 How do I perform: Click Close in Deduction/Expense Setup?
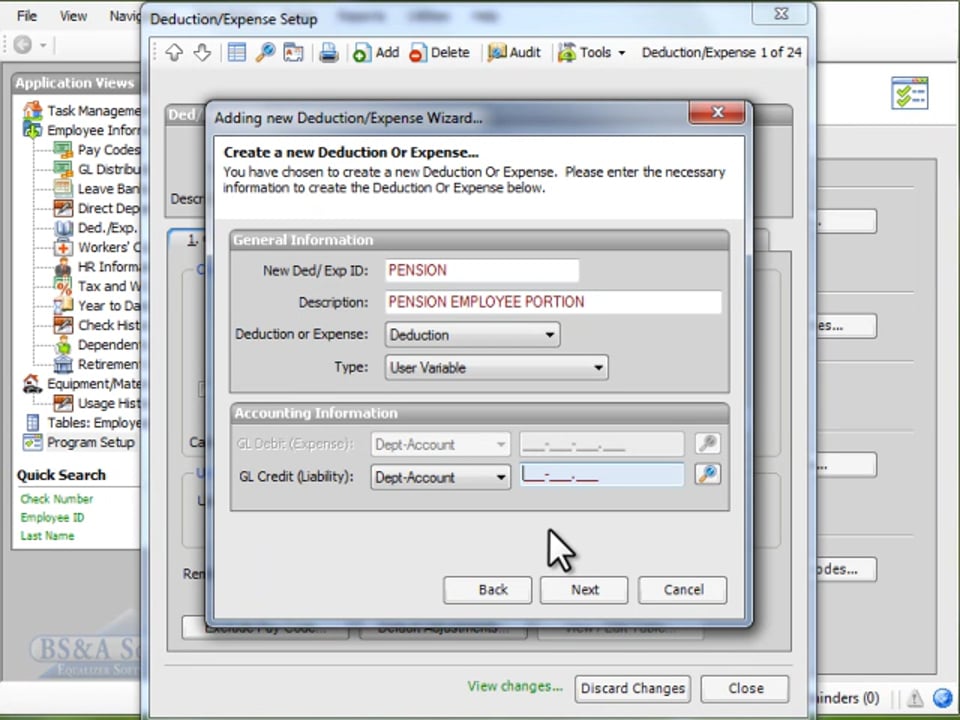[744, 689]
